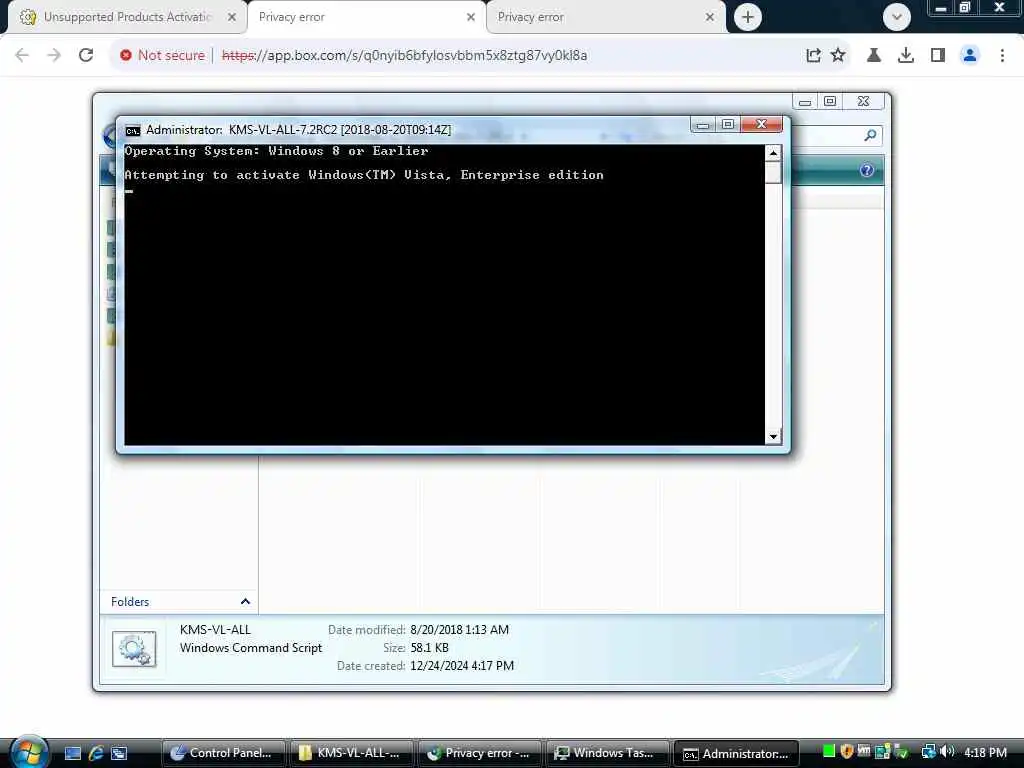This screenshot has height=768, width=1024.
Task: Switch to Control Panel taskbar button
Action: click(x=223, y=754)
